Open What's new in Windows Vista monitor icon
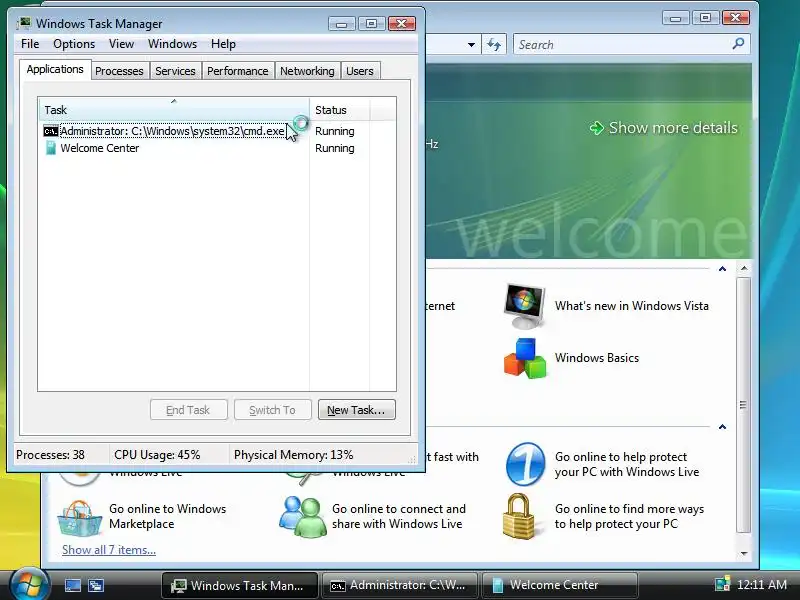Screen dimensions: 800x600 [524, 306]
